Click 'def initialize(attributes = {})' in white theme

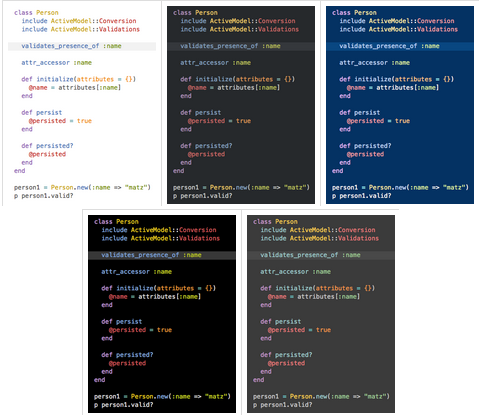pos(79,79)
